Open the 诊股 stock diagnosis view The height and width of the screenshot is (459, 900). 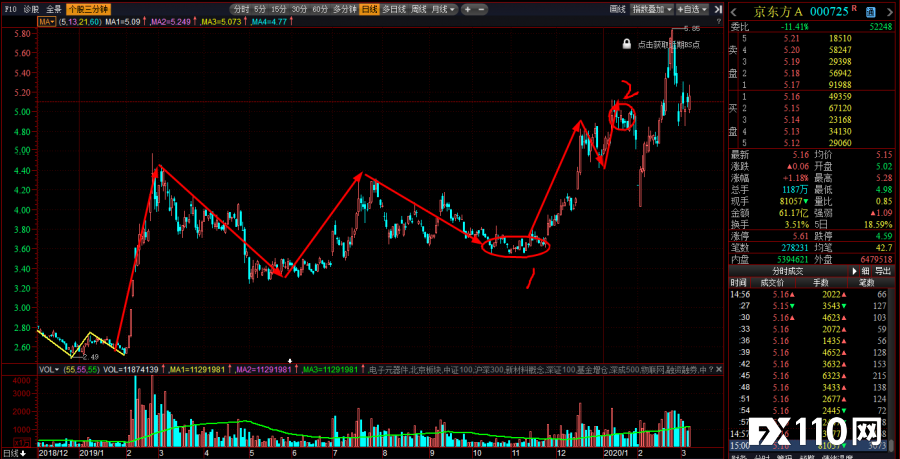coord(30,9)
